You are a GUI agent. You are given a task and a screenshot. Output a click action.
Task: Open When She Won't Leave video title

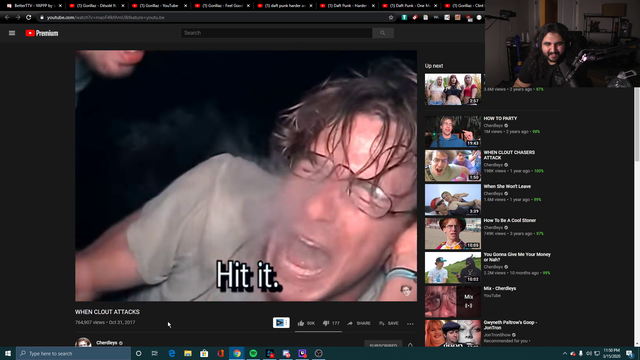[507, 187]
